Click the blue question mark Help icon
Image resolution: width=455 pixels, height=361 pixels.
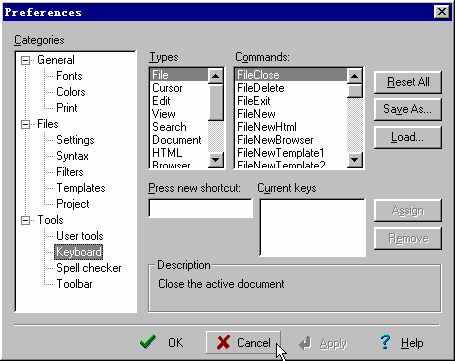[385, 342]
